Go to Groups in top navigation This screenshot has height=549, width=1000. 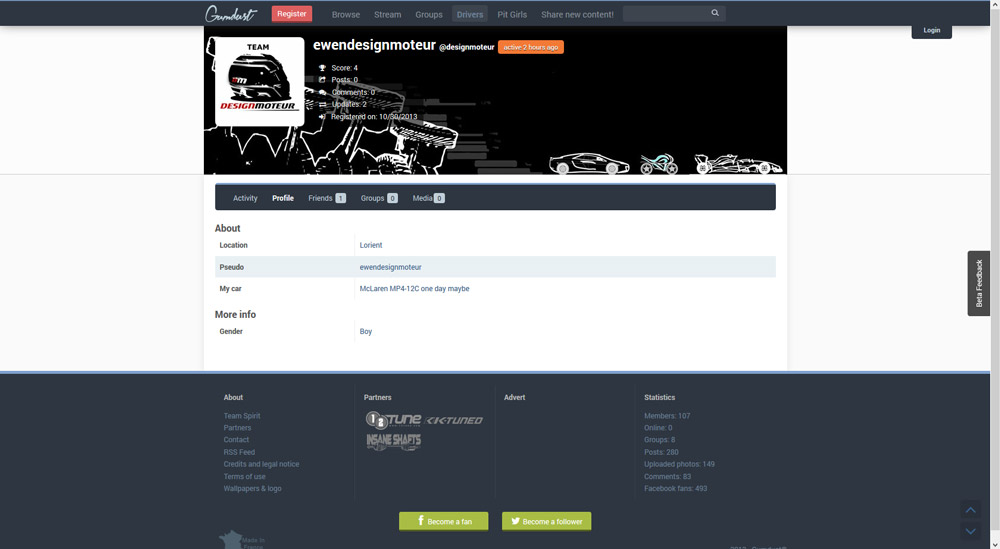429,14
